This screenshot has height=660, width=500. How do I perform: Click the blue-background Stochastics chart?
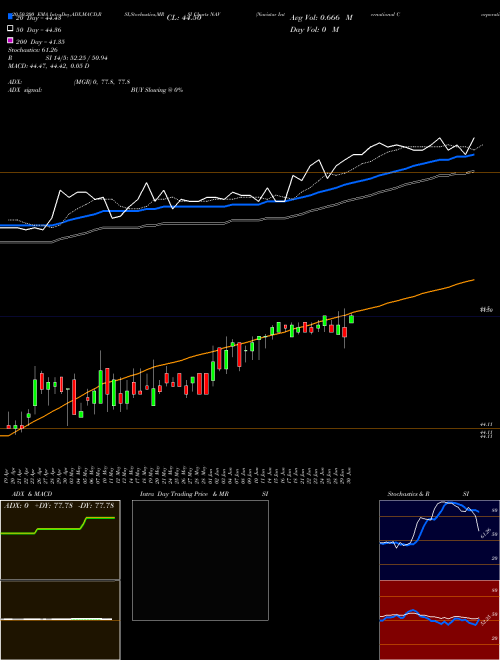[x=439, y=540]
